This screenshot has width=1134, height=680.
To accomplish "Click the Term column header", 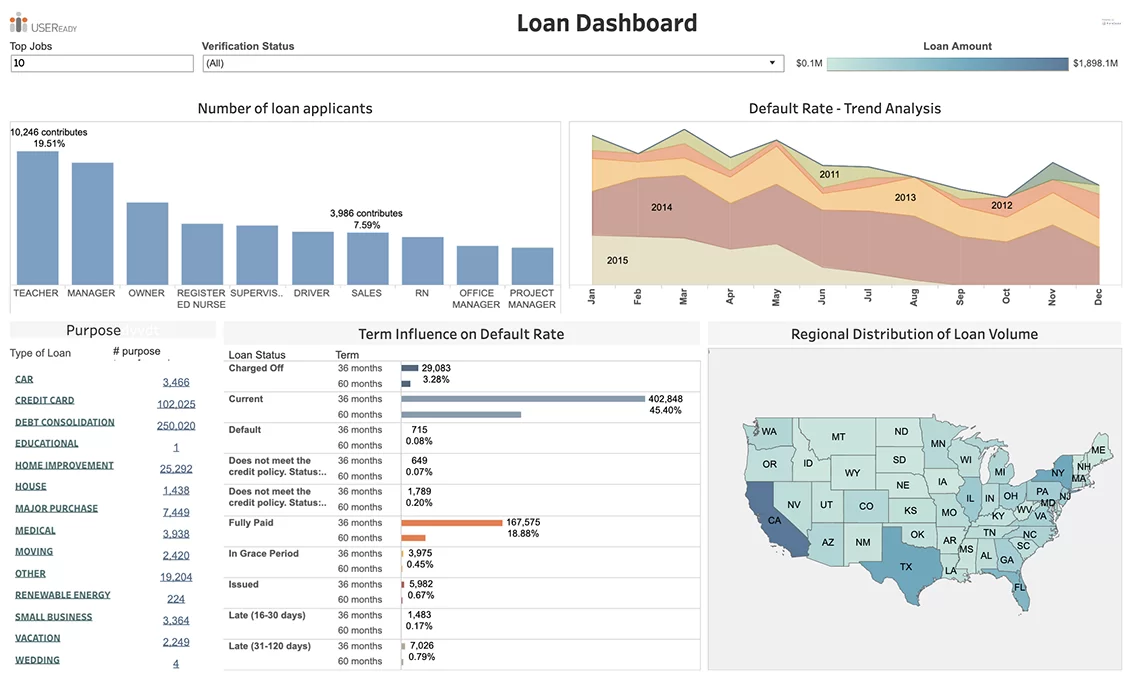I will 347,355.
